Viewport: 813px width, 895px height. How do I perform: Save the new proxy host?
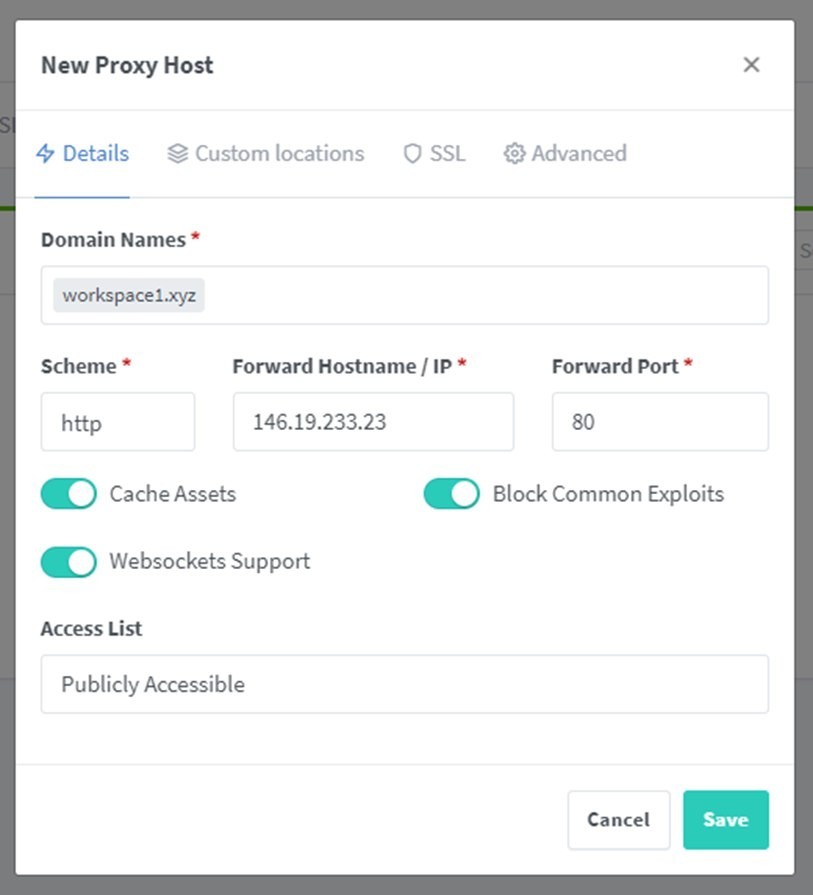(x=726, y=820)
